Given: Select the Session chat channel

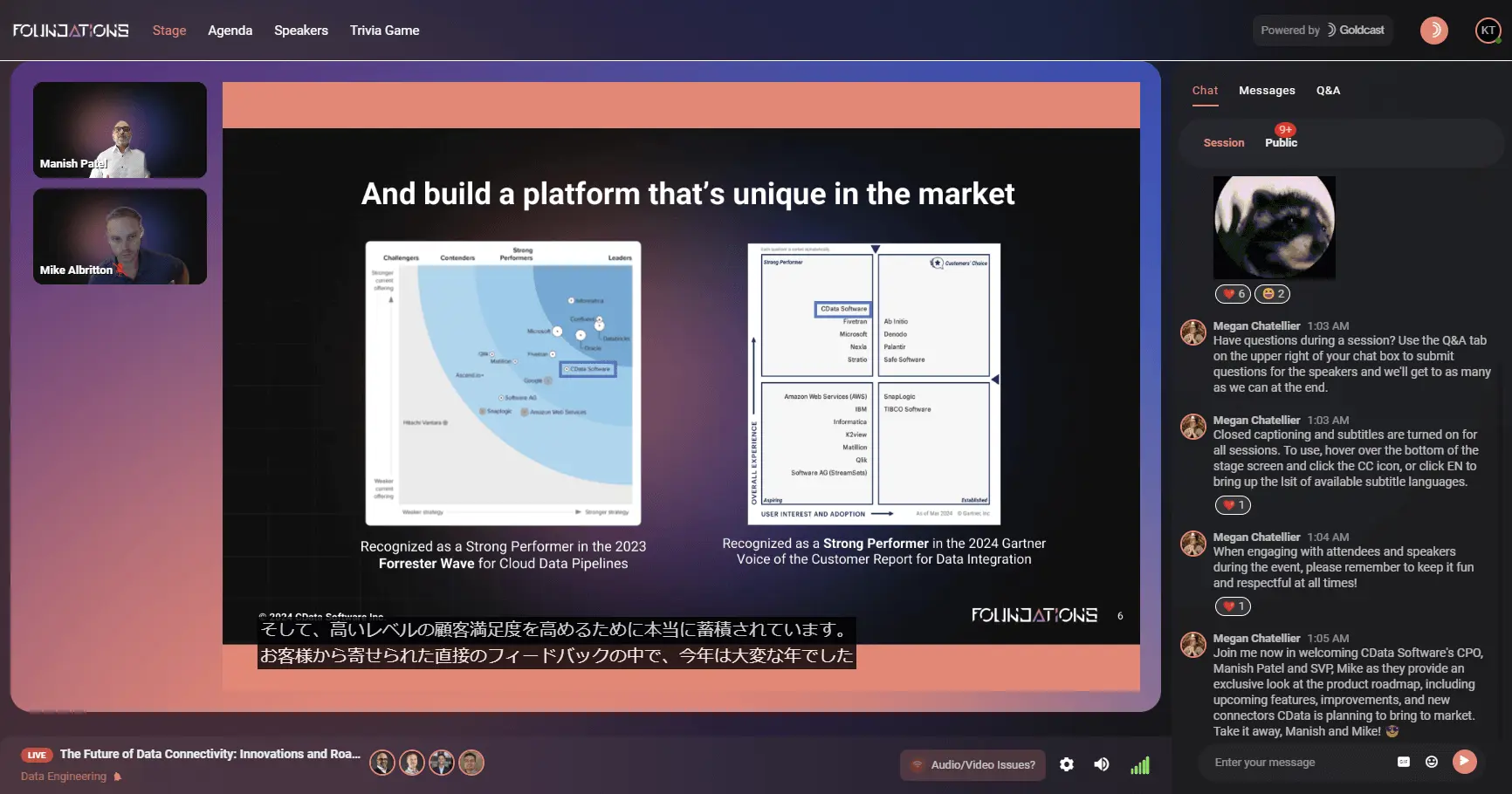Looking at the screenshot, I should [x=1224, y=143].
